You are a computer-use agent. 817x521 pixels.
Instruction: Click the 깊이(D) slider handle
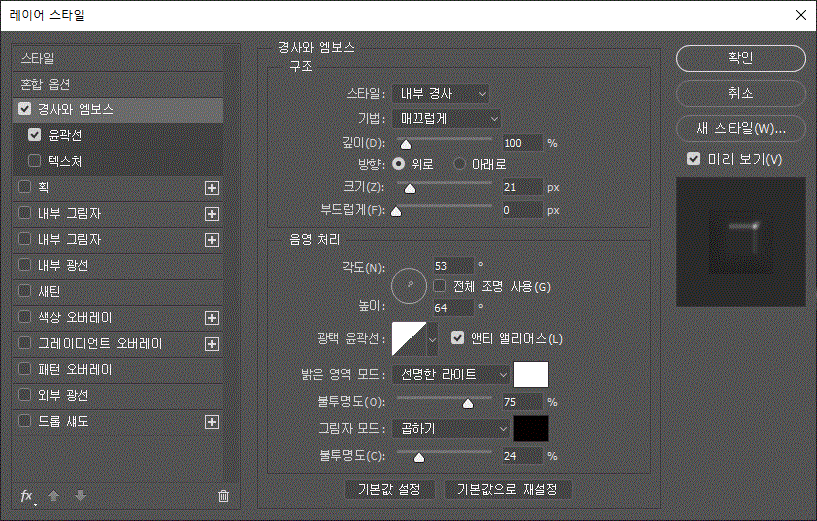[x=406, y=144]
